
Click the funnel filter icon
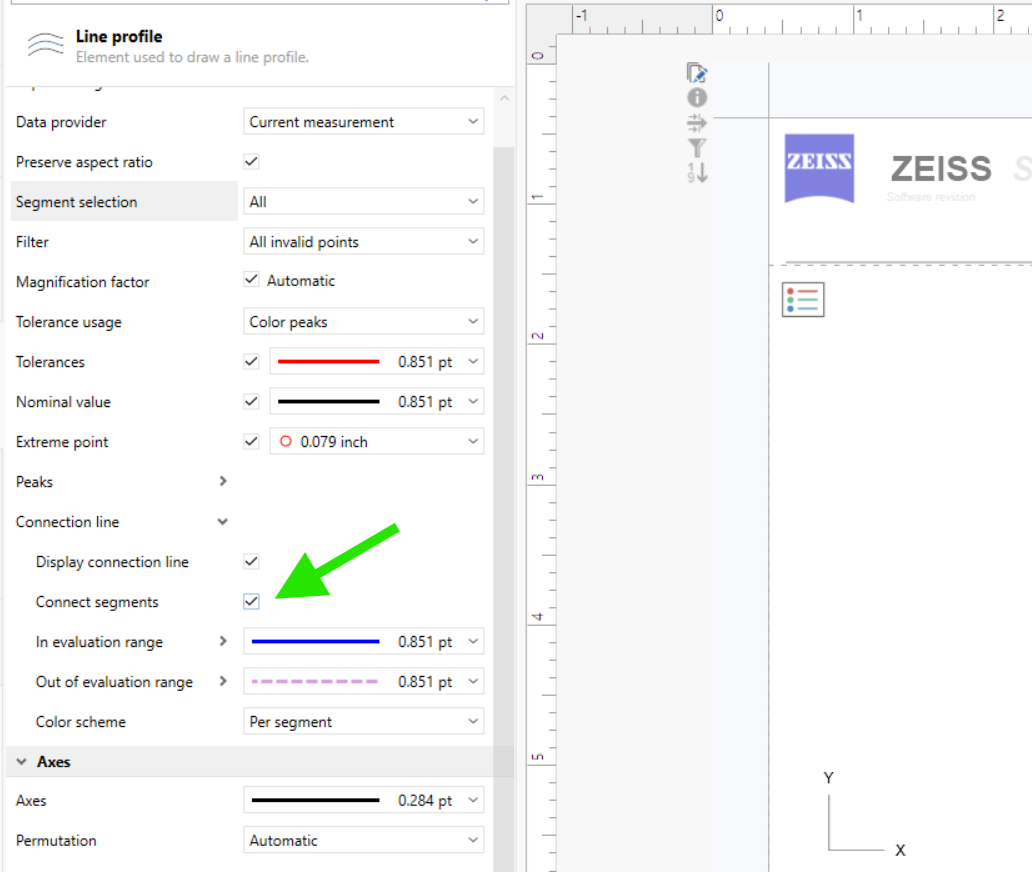coord(697,147)
